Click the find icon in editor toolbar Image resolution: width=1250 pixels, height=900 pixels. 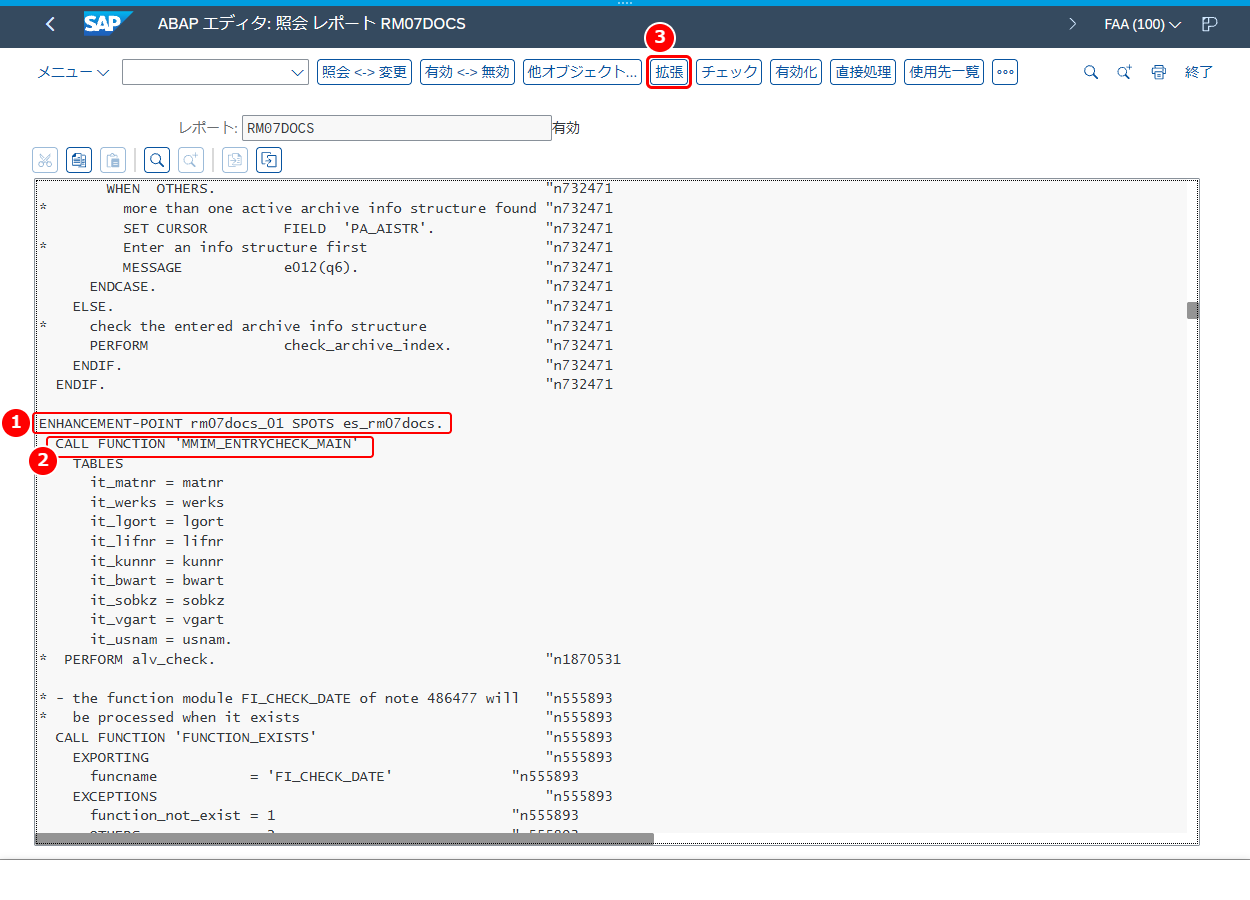(x=157, y=160)
